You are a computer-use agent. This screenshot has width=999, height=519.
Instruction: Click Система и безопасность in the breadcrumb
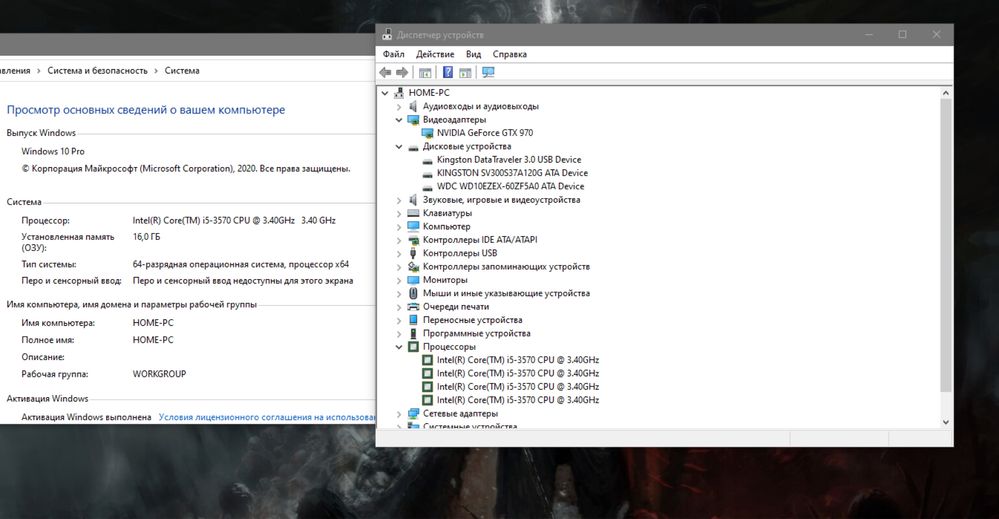[97, 71]
